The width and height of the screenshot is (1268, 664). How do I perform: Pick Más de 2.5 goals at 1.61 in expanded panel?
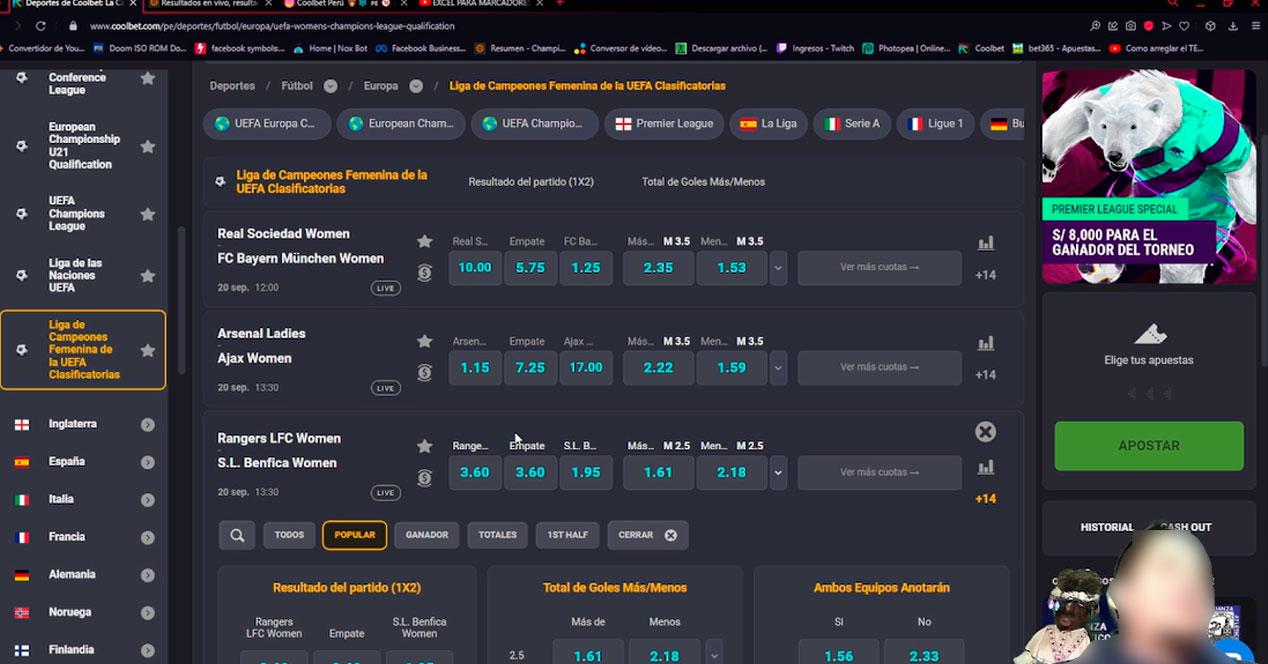pos(588,655)
